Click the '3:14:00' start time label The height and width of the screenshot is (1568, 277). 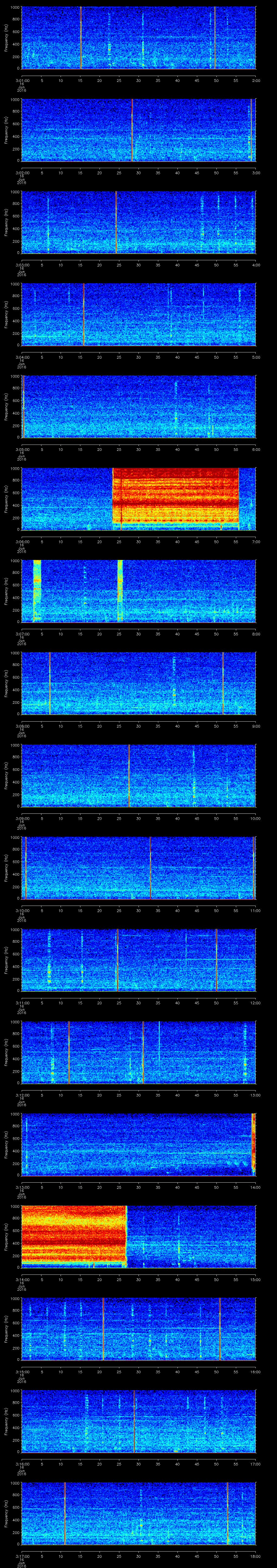(22, 1279)
